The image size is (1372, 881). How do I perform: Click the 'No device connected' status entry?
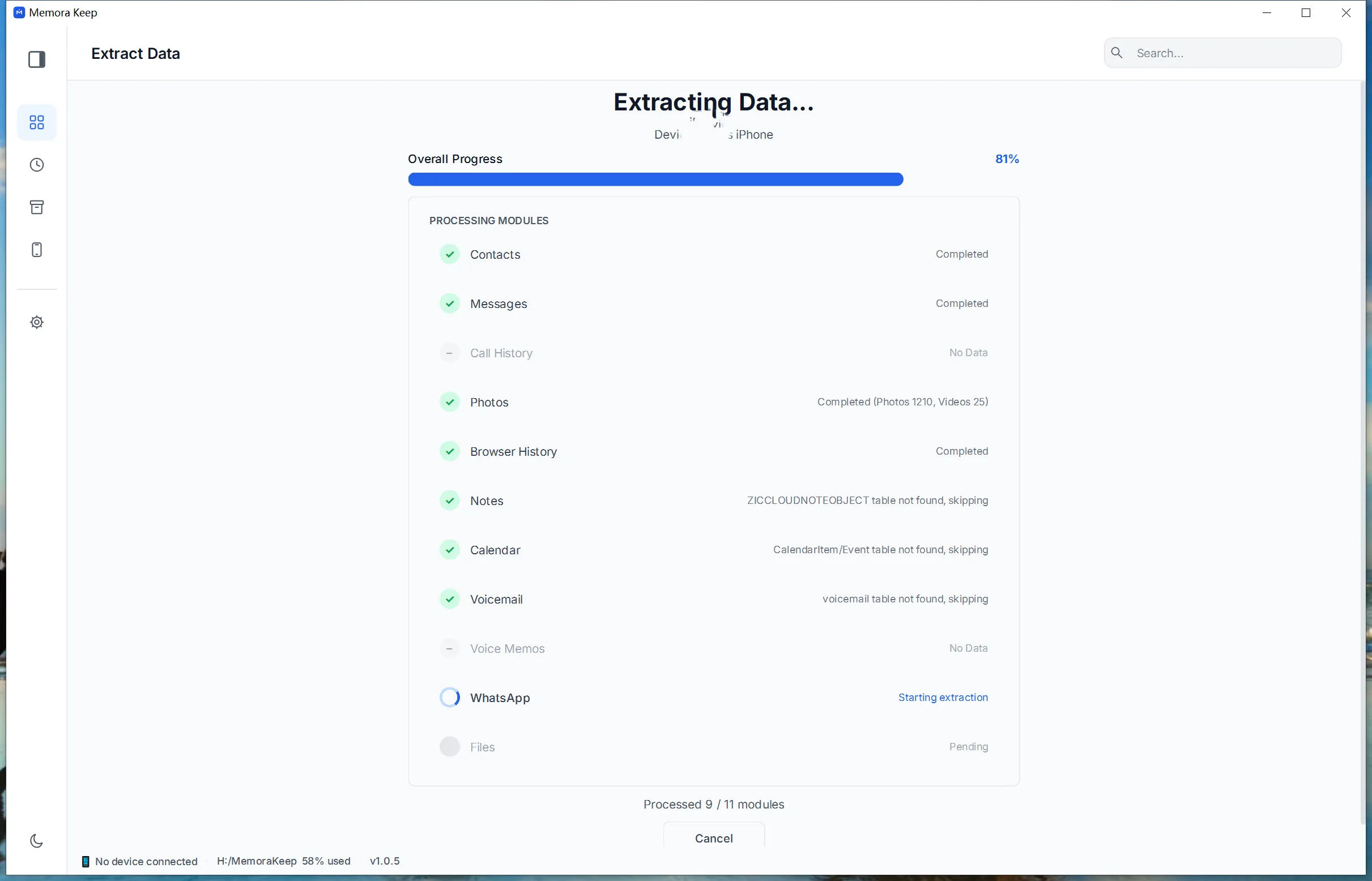[x=140, y=861]
